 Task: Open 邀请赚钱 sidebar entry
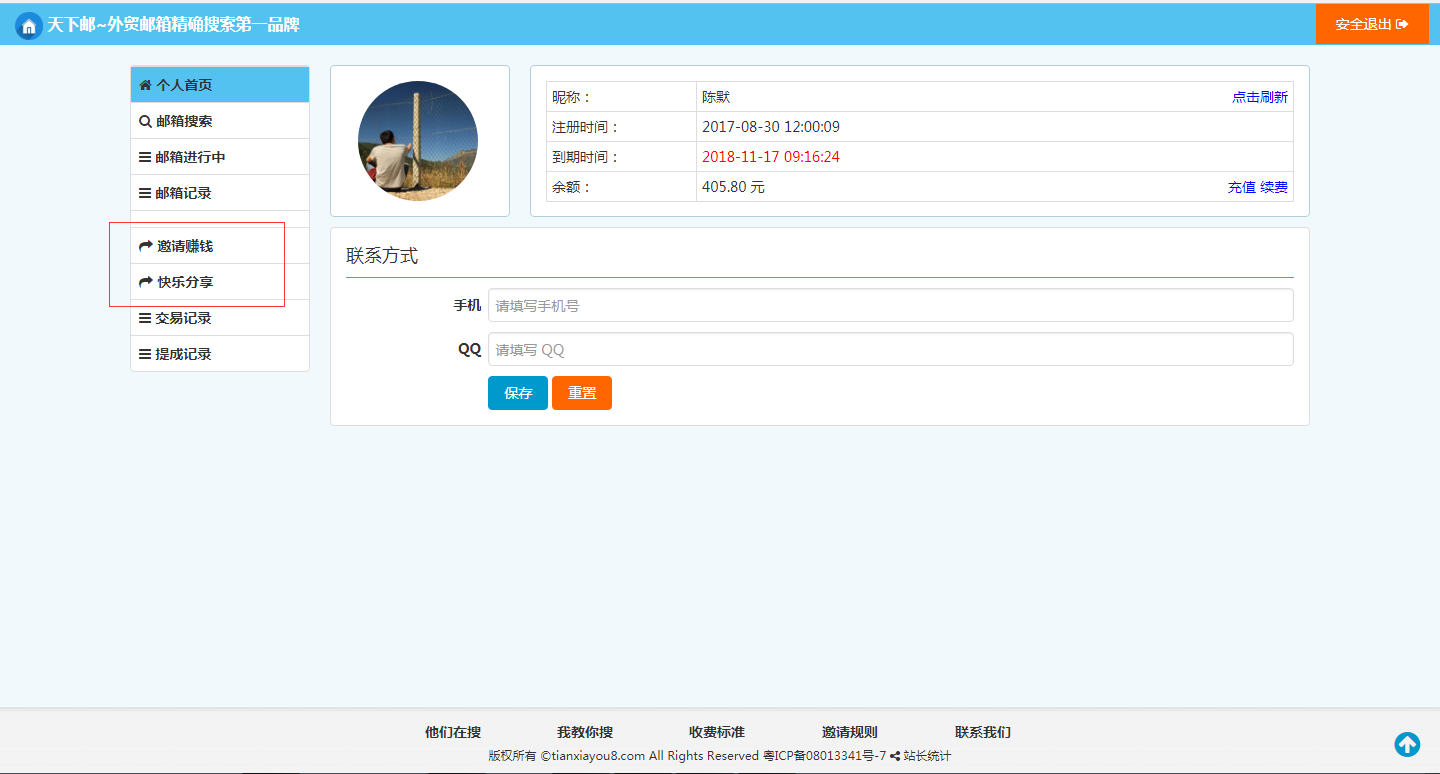pos(219,246)
